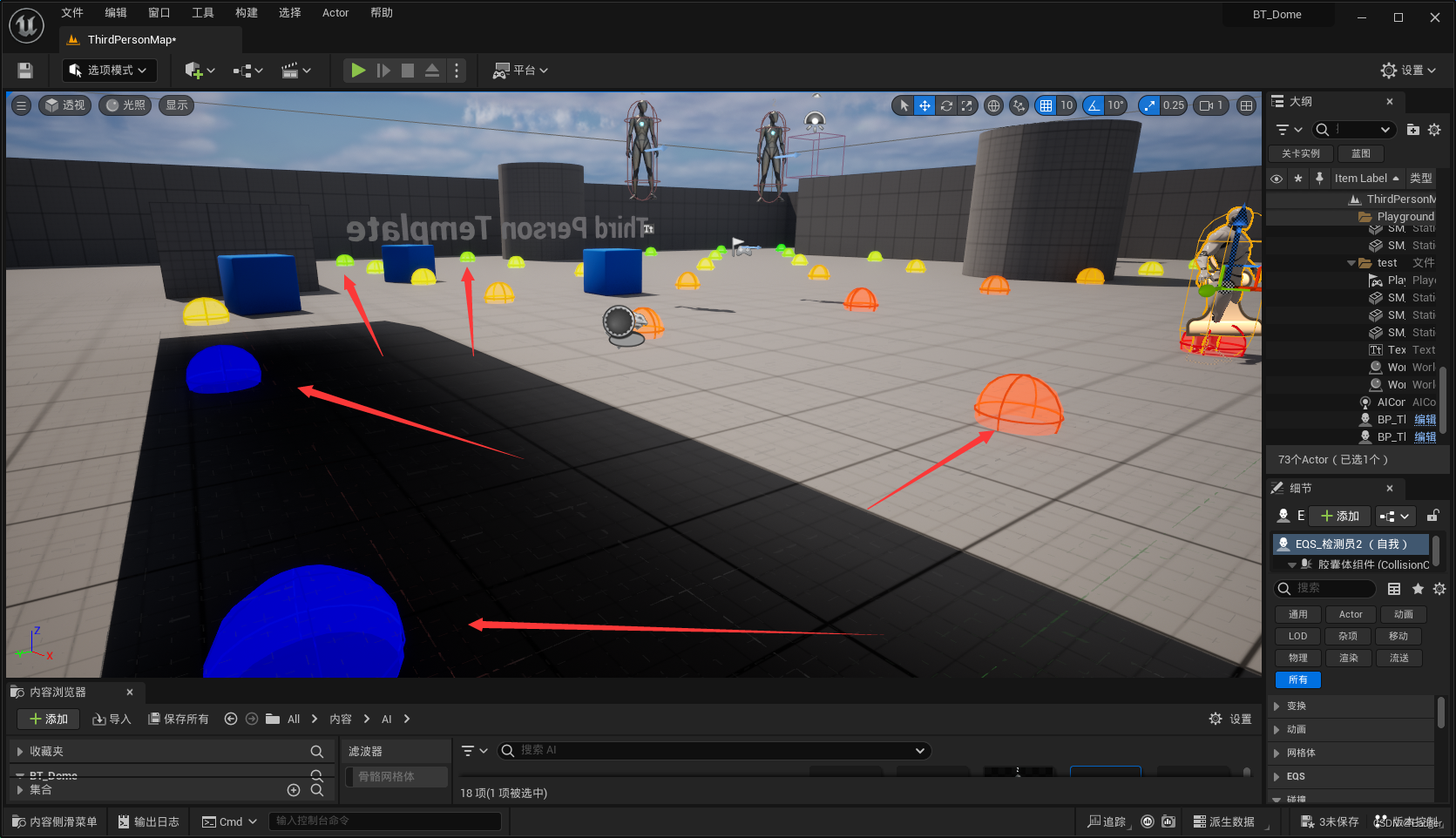This screenshot has height=838, width=1456.
Task: Toggle the 骨骼网格体 filter
Action: (397, 776)
